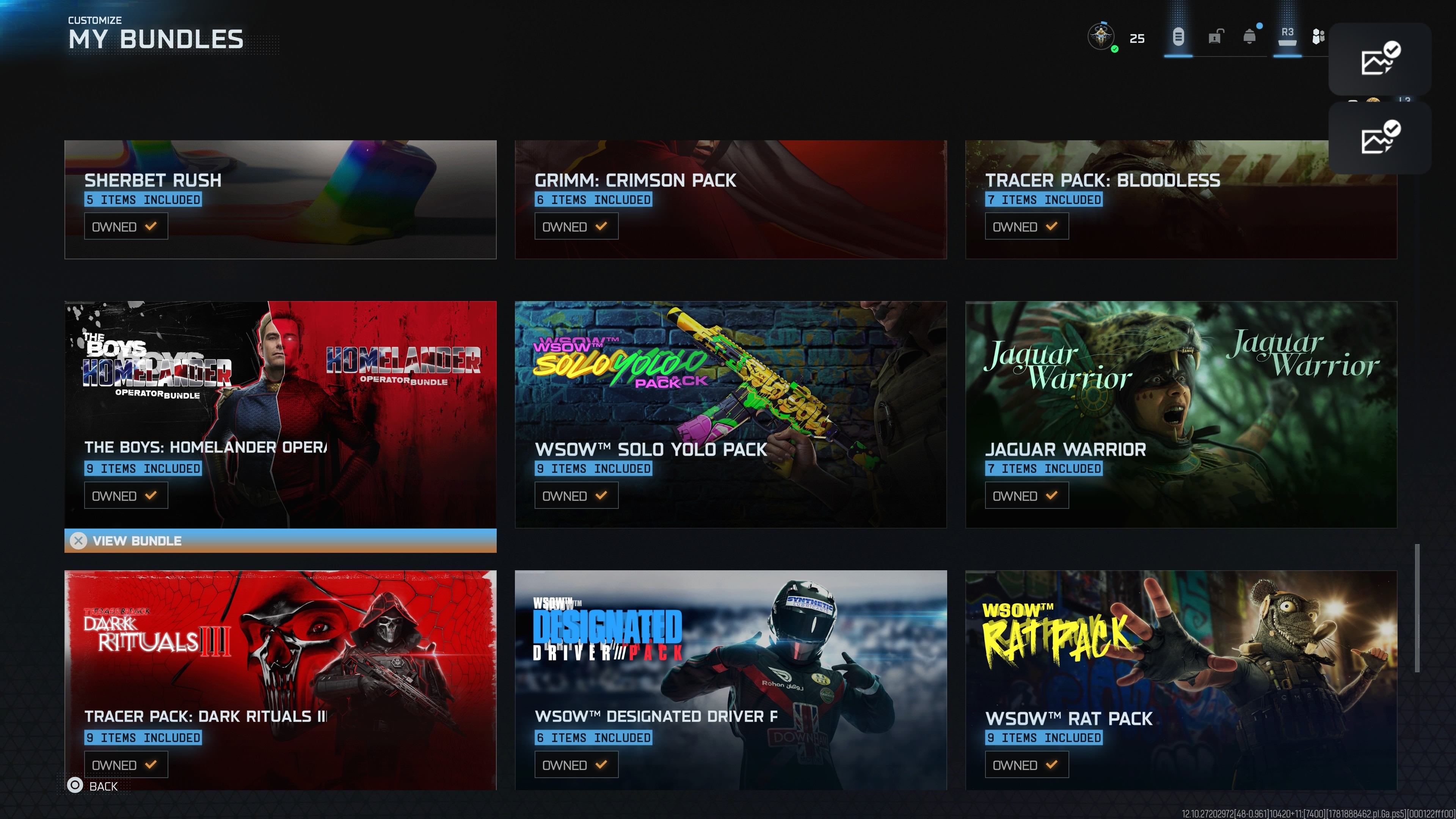
Task: Click the "TRACER PACK: BLOODLESS" title
Action: pyautogui.click(x=1103, y=180)
